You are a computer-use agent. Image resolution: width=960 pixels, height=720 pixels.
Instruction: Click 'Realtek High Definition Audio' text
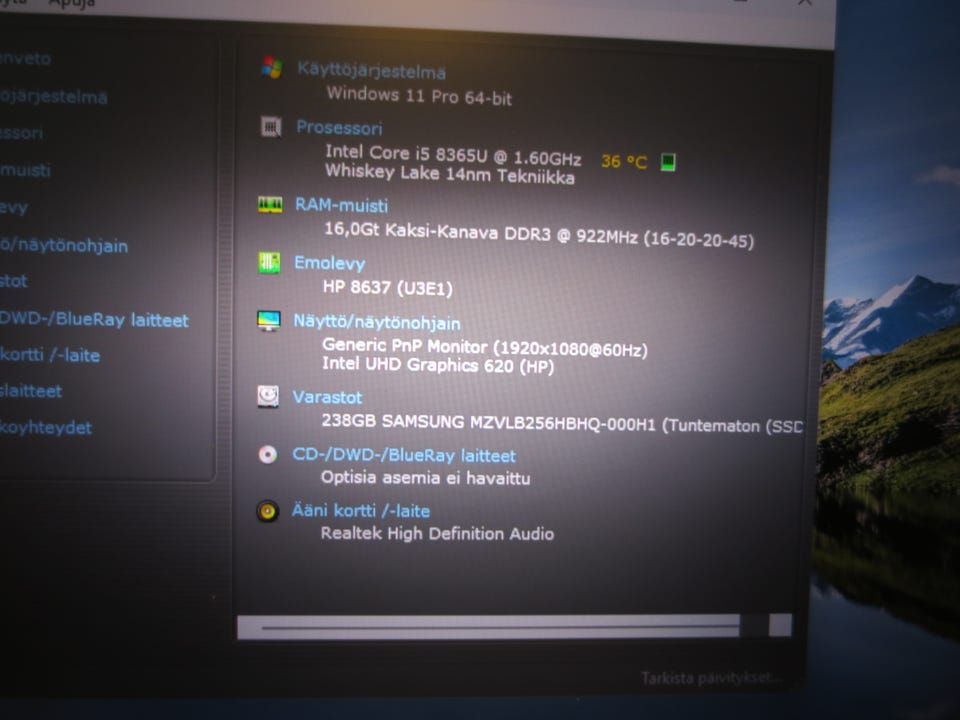coord(437,533)
